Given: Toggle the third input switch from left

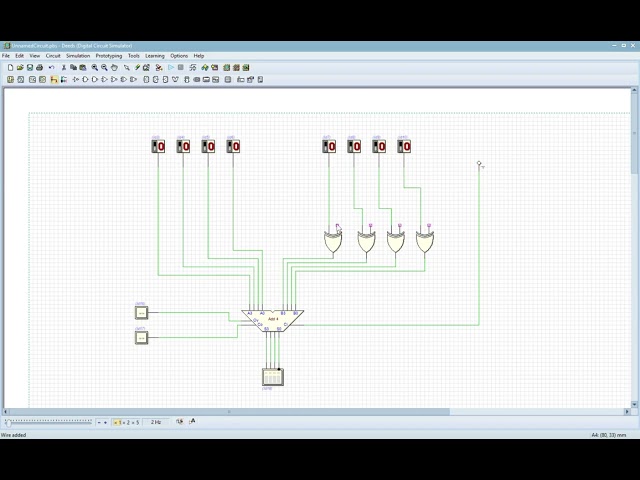Looking at the screenshot, I should (x=208, y=146).
